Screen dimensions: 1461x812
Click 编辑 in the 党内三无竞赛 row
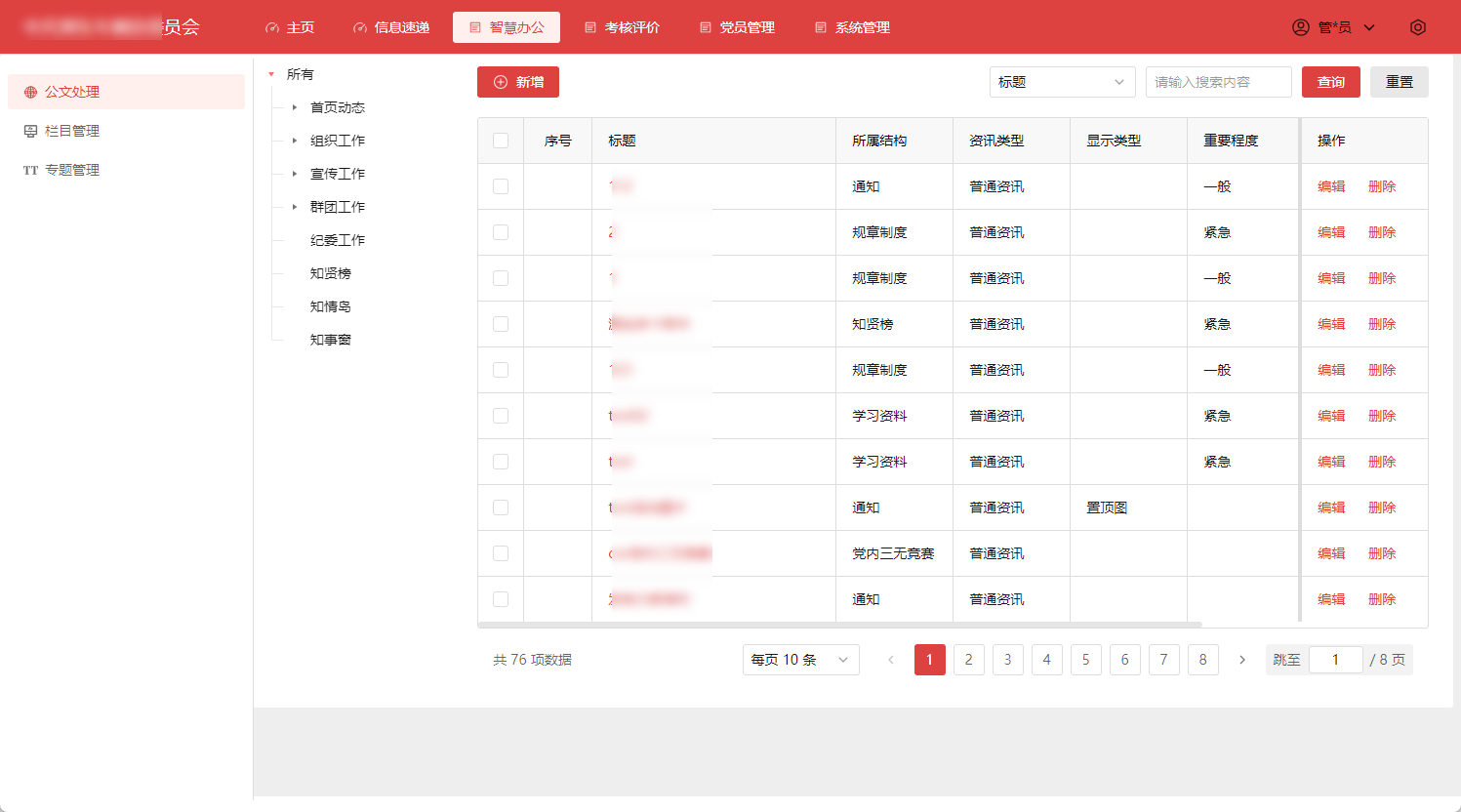(x=1331, y=553)
